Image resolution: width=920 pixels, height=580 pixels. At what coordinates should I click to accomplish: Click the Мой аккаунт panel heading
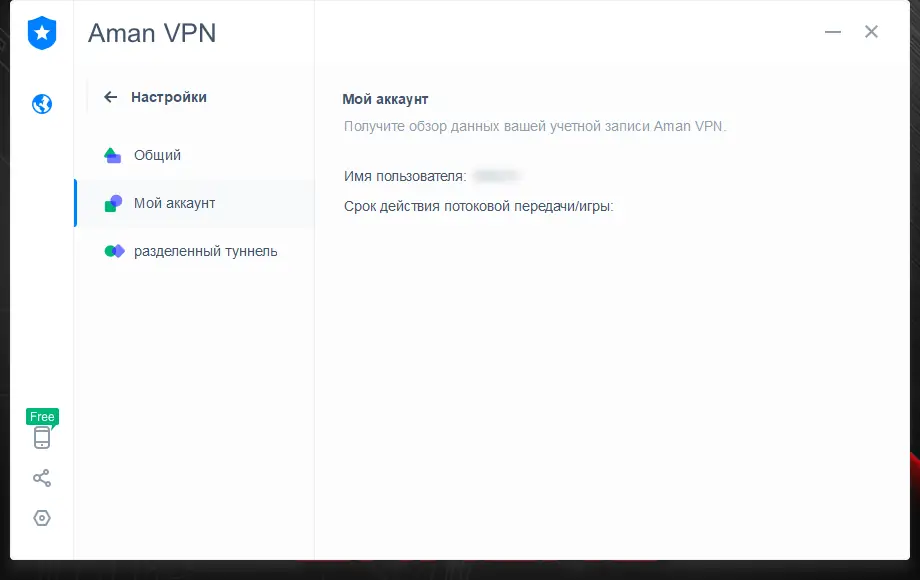386,99
